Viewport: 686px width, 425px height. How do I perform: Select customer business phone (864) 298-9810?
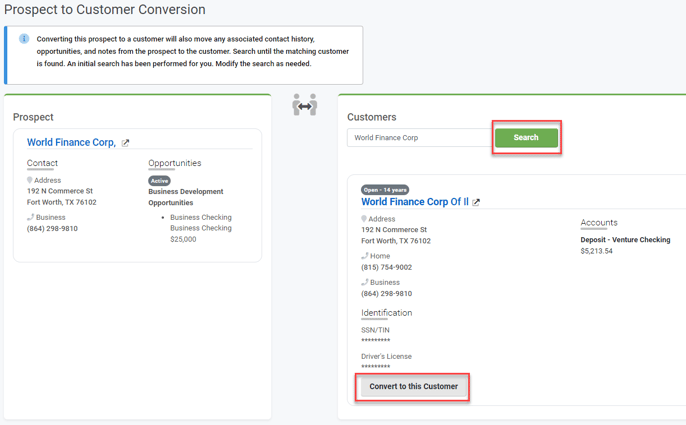tap(386, 294)
